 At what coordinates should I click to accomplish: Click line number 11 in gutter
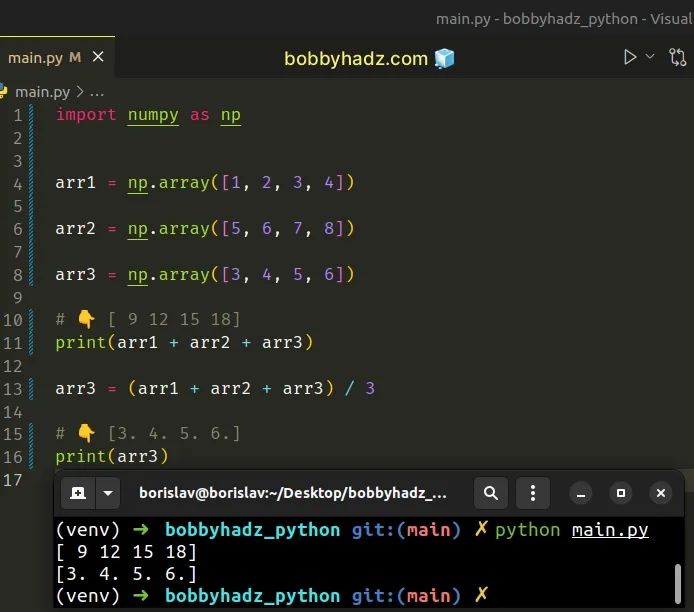[x=12, y=343]
